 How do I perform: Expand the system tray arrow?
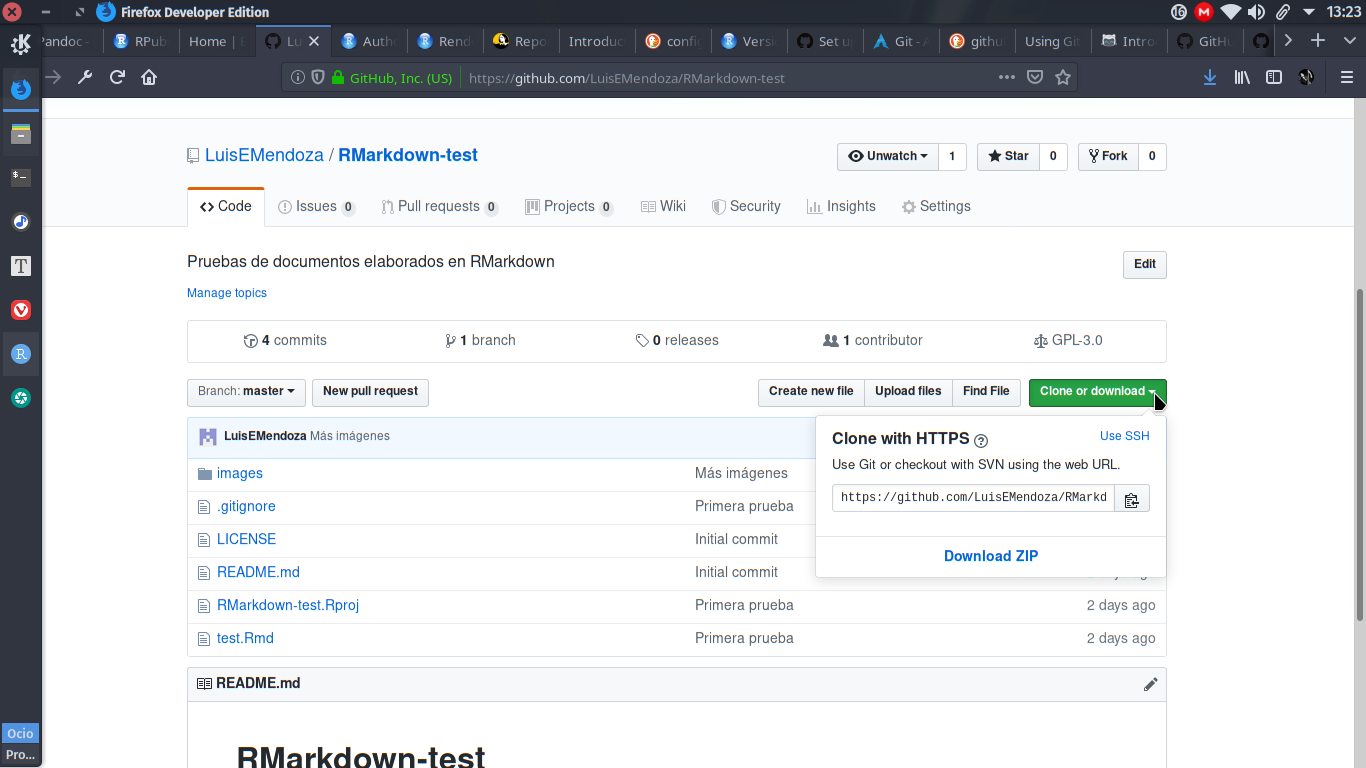[x=1308, y=12]
